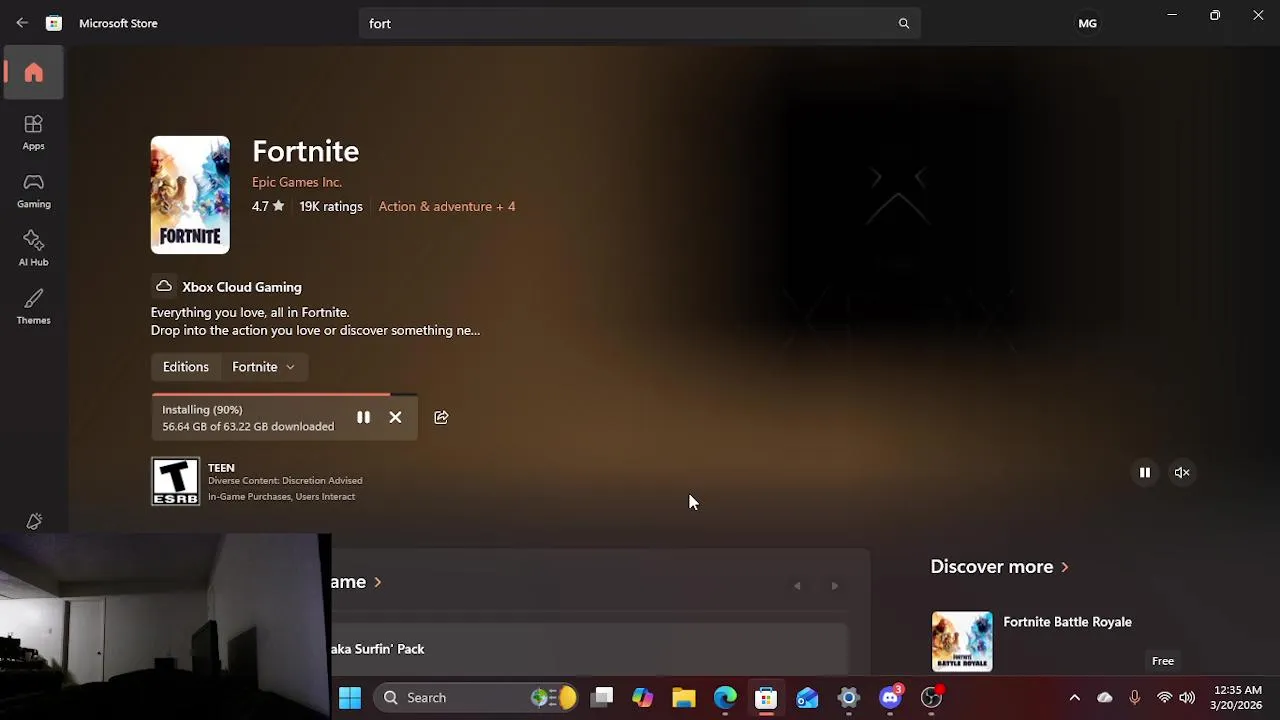This screenshot has width=1280, height=720.
Task: Toggle mute on the trailer video
Action: point(1182,472)
